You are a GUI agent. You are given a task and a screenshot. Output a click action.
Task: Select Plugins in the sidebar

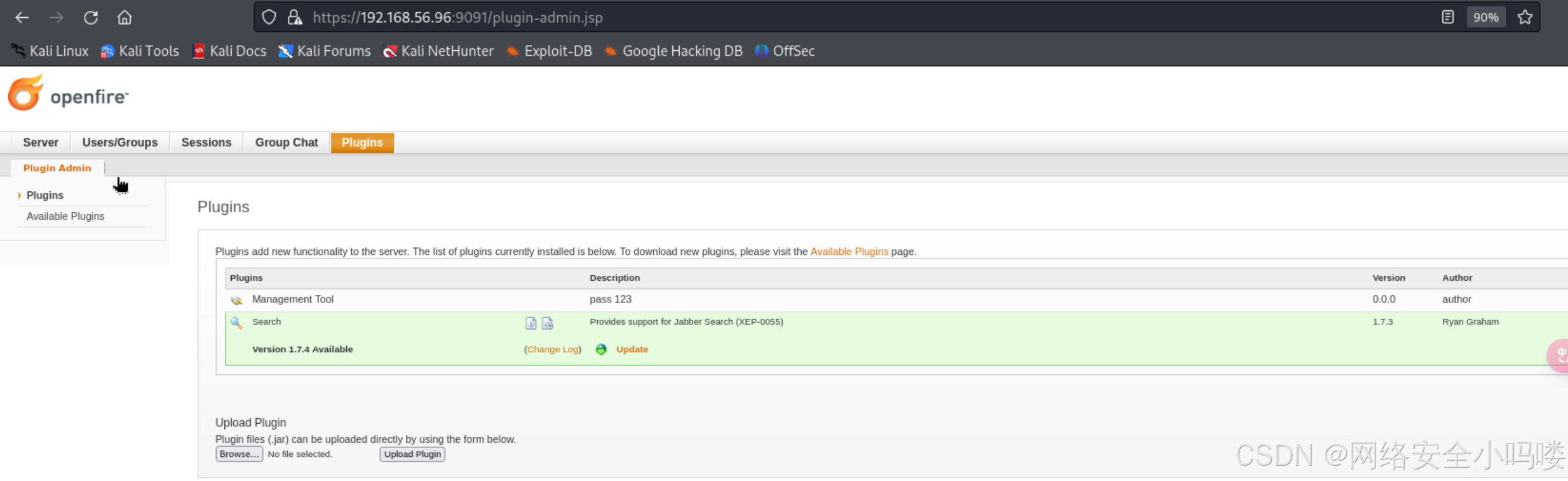(45, 195)
